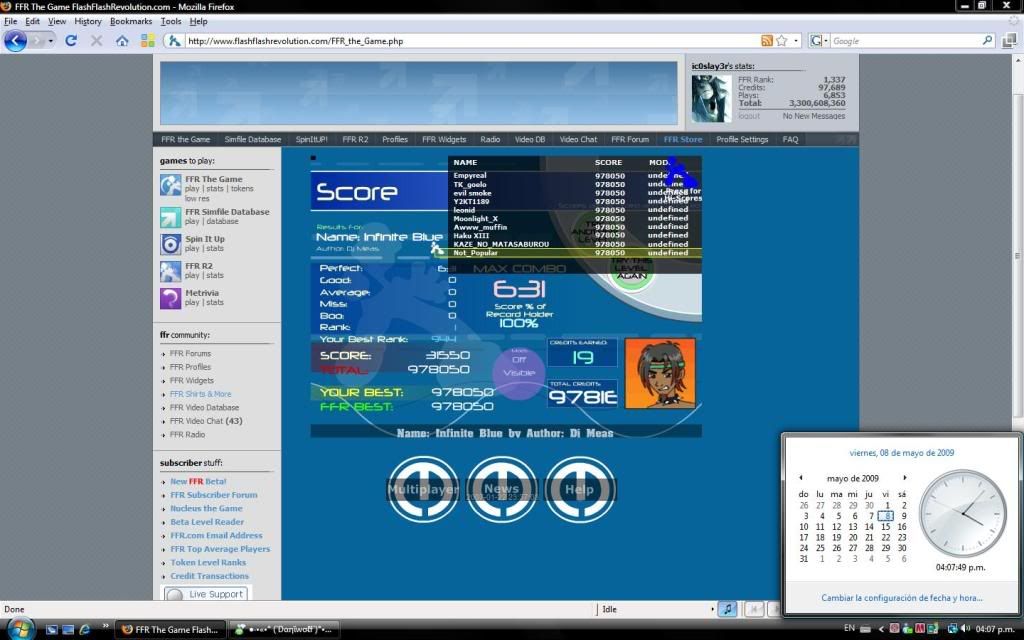Click the FFR Simfile Database icon

(x=170, y=217)
